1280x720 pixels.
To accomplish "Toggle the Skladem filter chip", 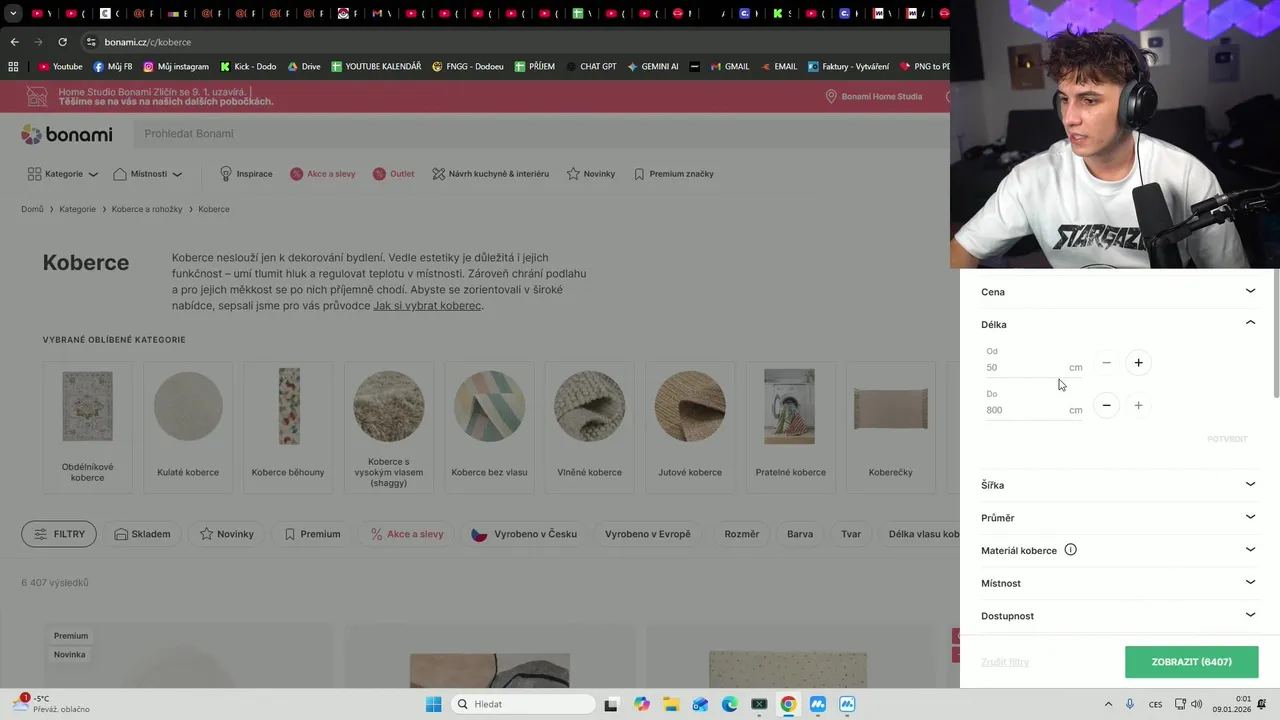I will tap(142, 534).
